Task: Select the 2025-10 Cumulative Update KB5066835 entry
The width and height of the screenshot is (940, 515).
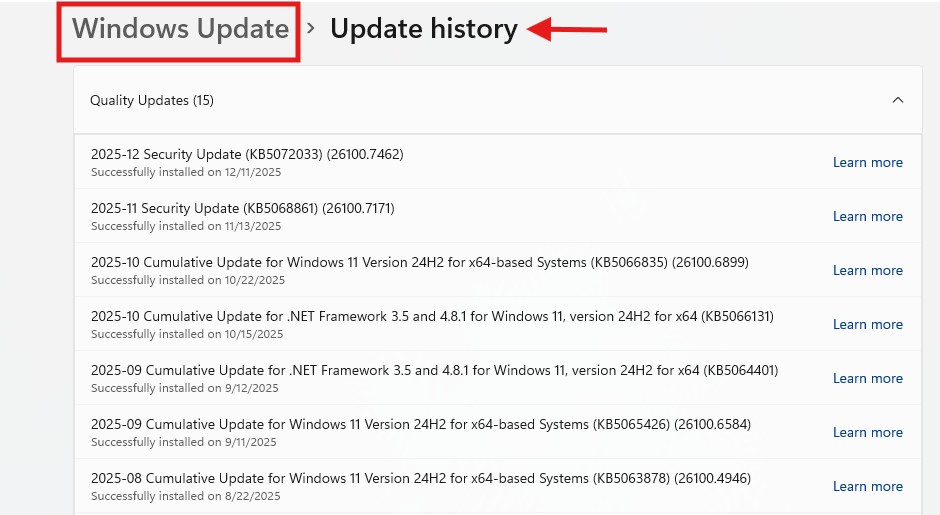Action: (419, 263)
